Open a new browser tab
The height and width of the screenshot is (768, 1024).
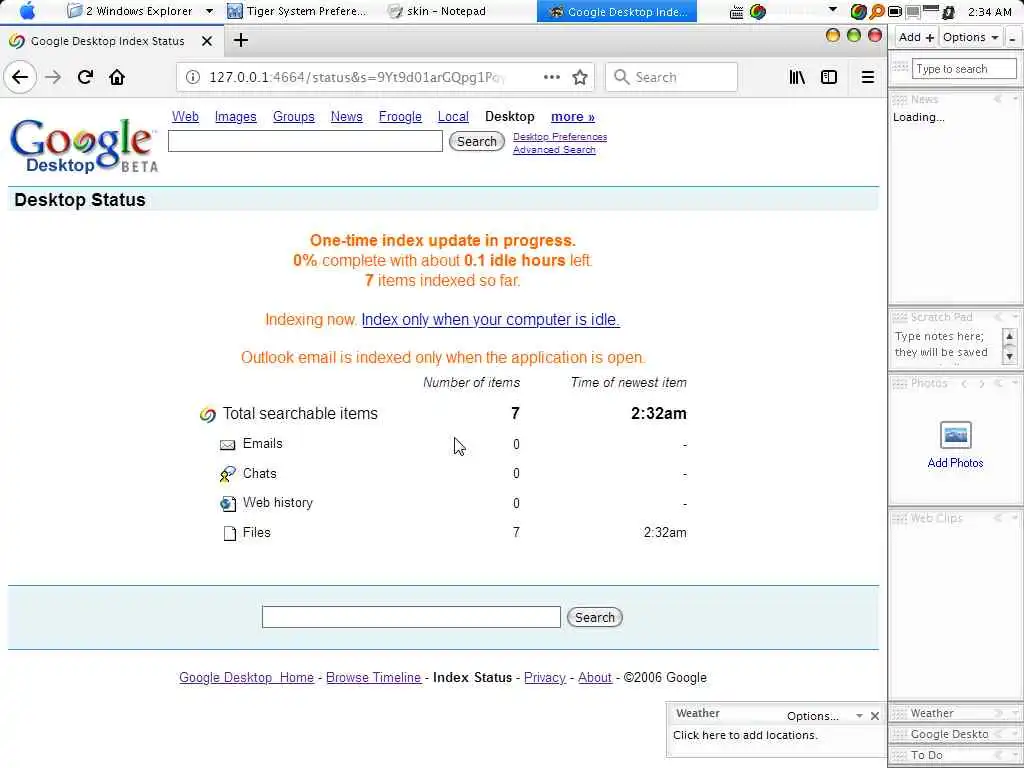click(x=240, y=40)
